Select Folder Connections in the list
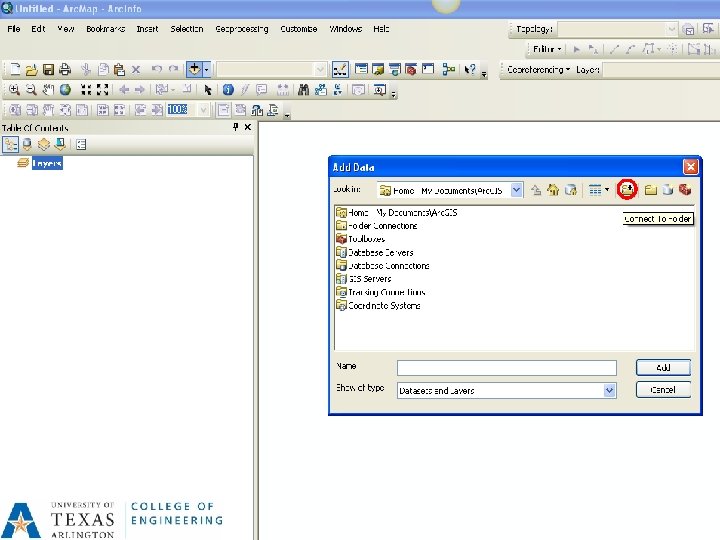720x540 pixels. [x=377, y=225]
